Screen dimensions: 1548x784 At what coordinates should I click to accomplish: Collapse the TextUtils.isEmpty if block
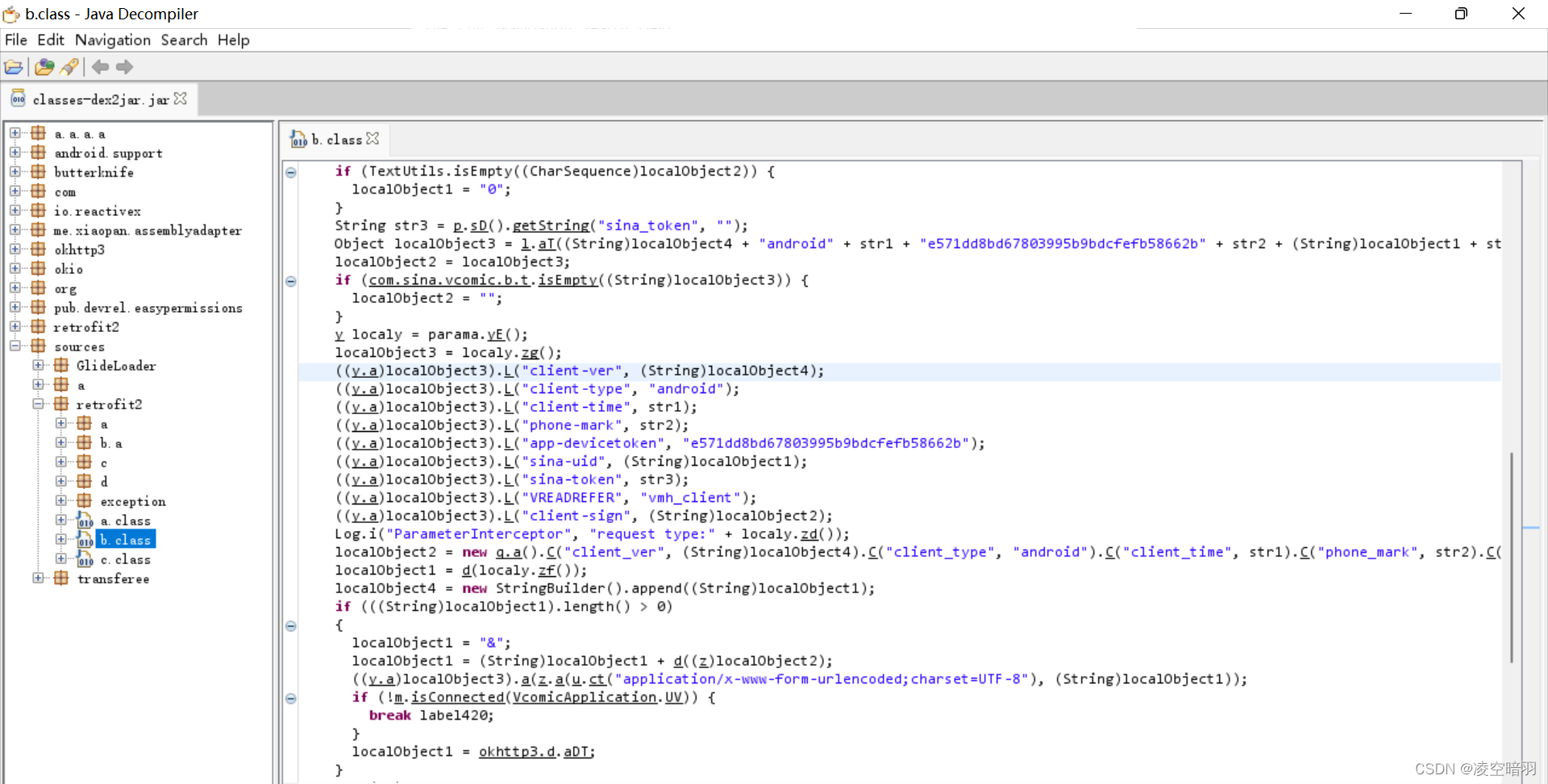[291, 172]
